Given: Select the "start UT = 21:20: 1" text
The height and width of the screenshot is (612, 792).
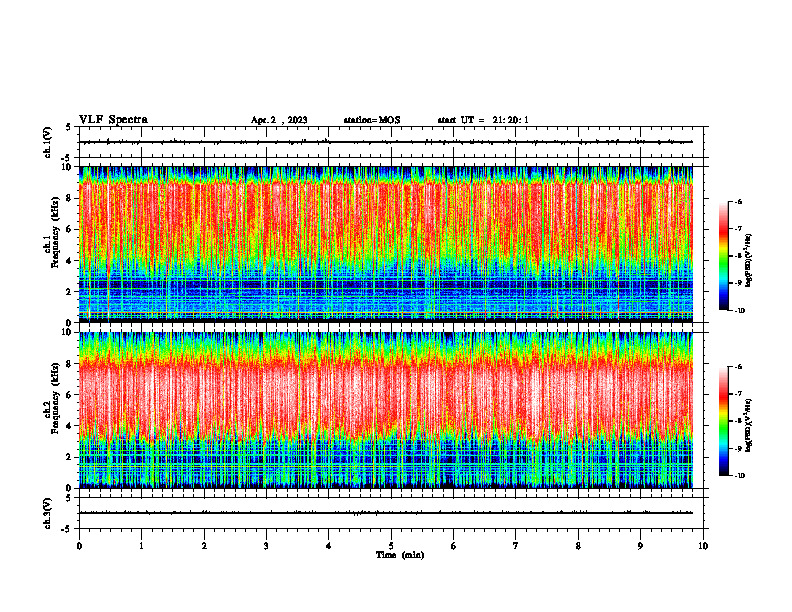Looking at the screenshot, I should 483,120.
